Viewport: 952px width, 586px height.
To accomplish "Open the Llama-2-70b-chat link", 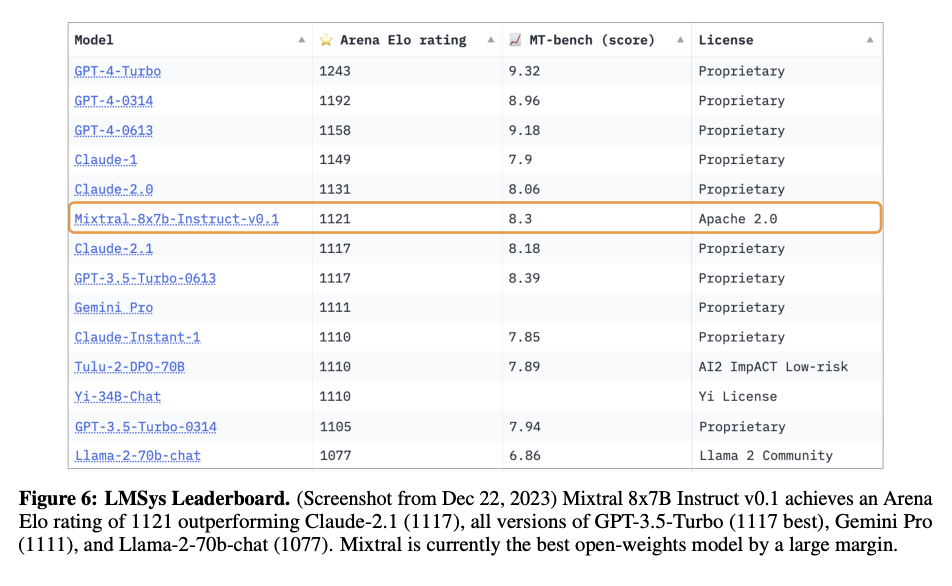I will click(x=138, y=455).
